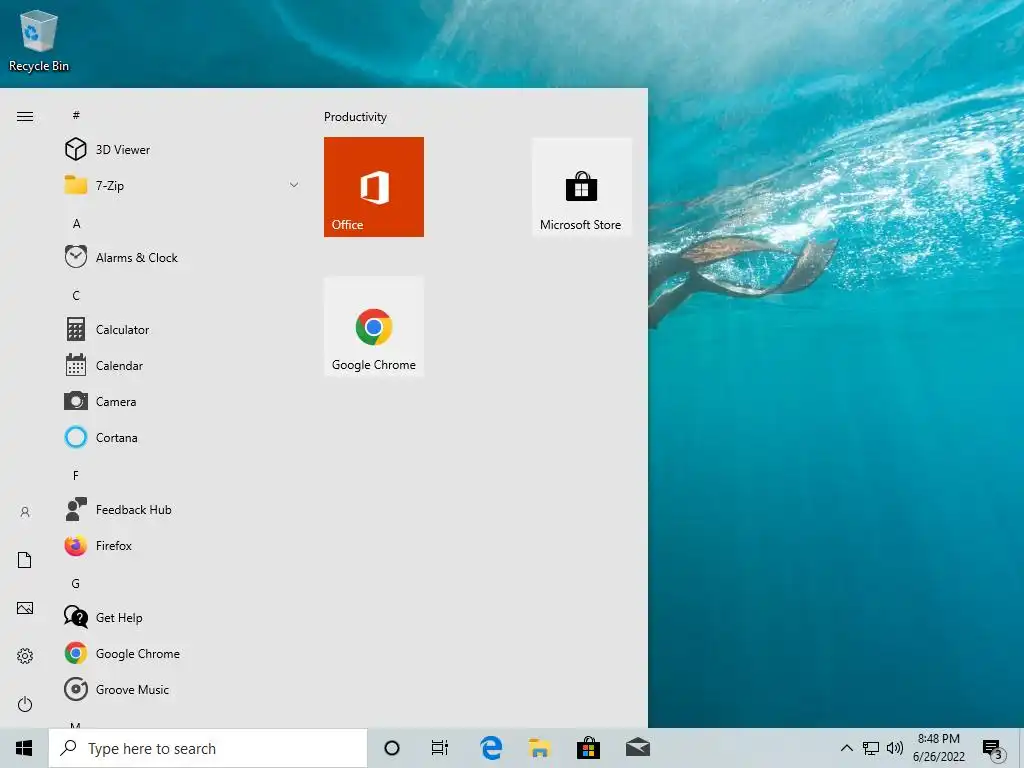Screen dimensions: 1024x768
Task: Focus the 'Type here to search' box
Action: click(208, 748)
